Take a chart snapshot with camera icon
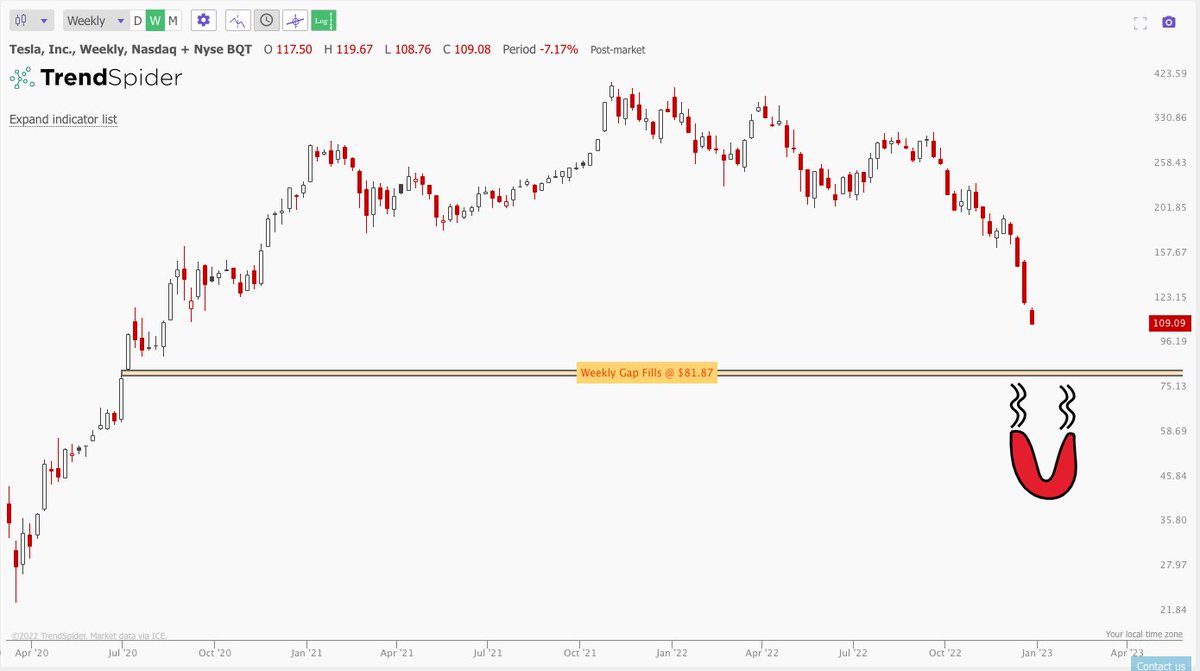The height and width of the screenshot is (671, 1200). coord(1169,22)
